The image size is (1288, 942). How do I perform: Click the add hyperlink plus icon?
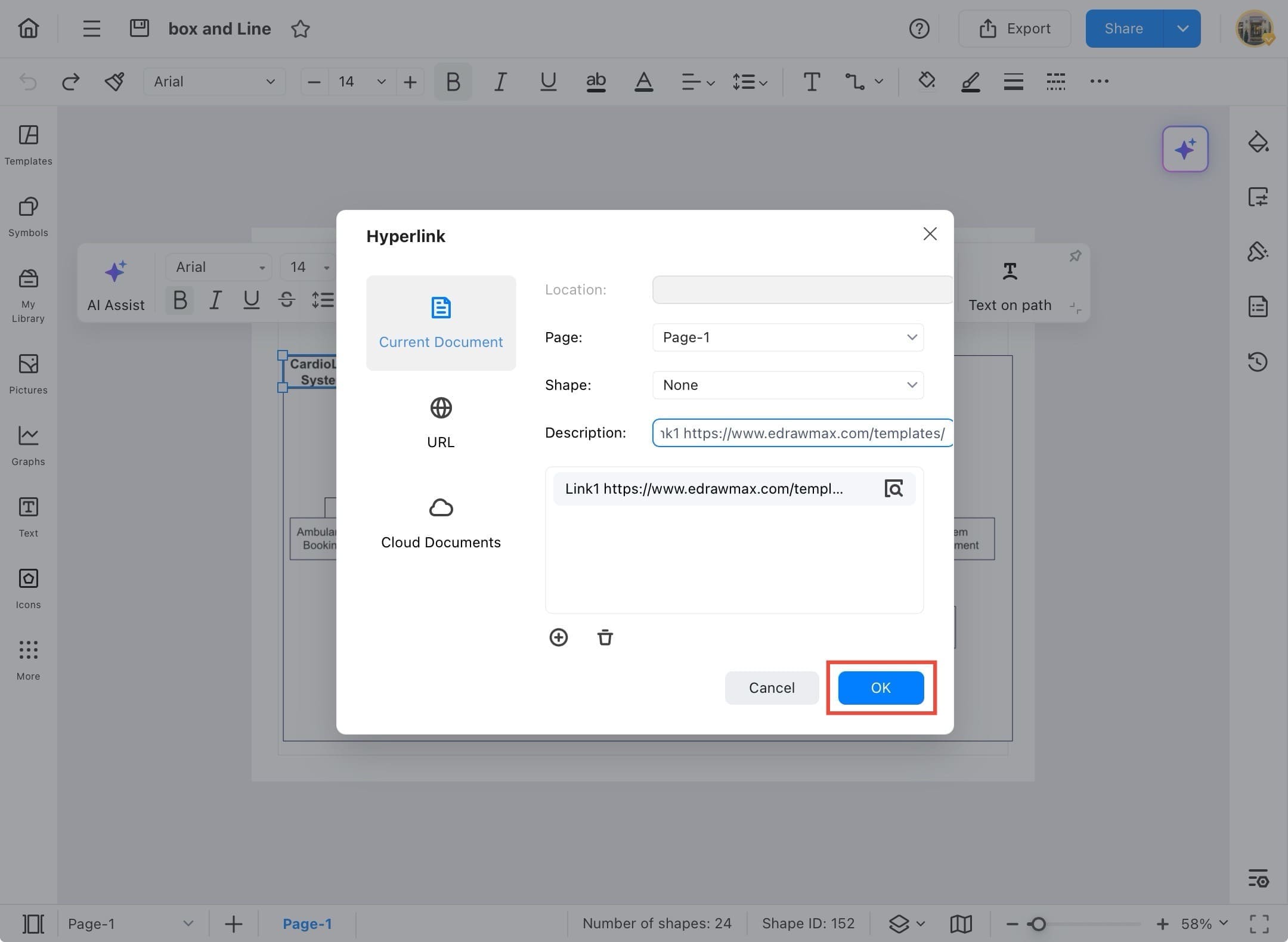tap(558, 637)
